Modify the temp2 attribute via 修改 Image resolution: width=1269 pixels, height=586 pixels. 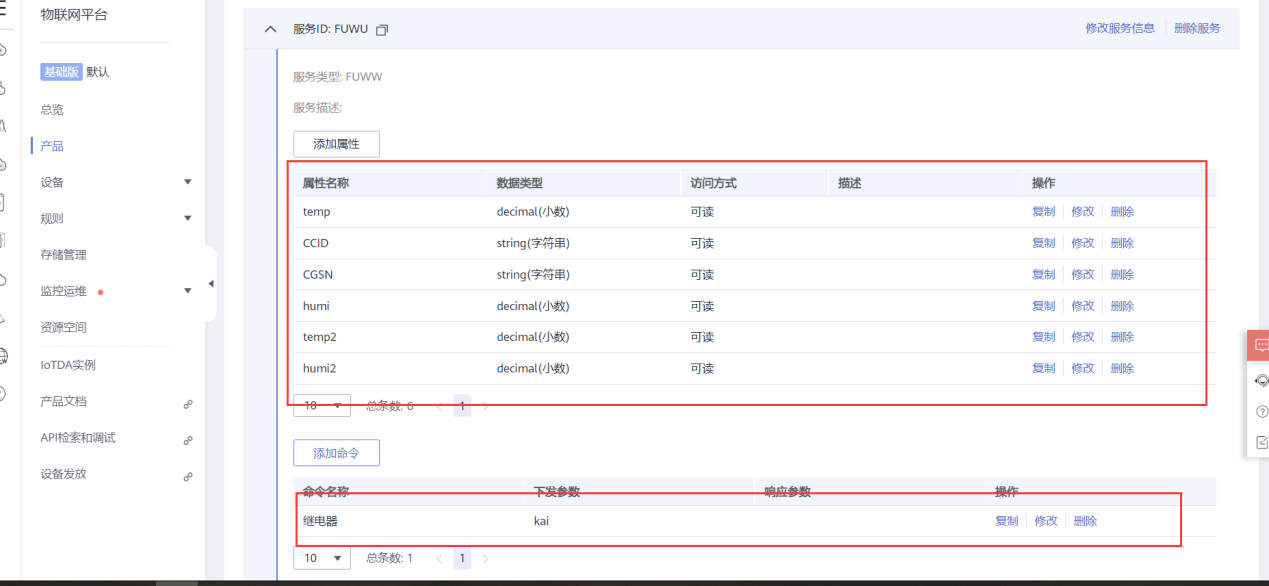(1083, 337)
